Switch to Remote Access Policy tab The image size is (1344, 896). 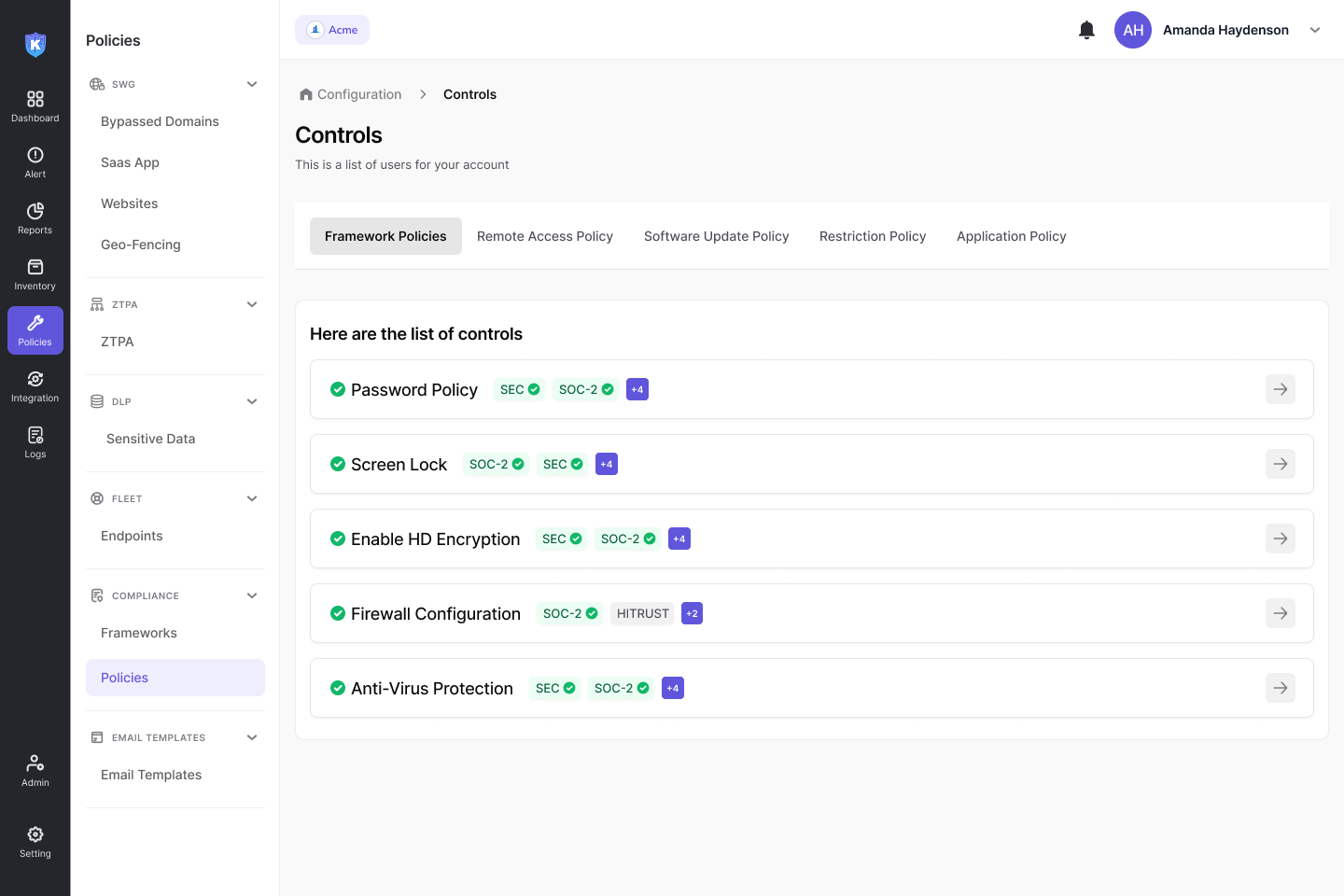[545, 236]
